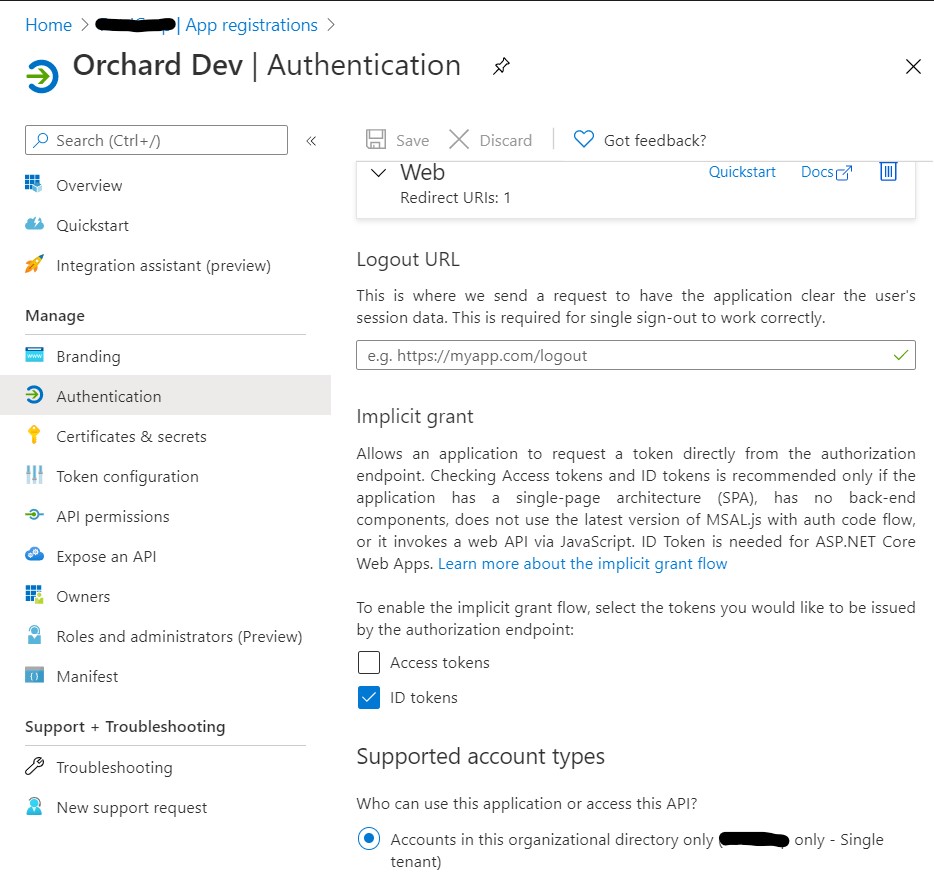
Task: Click the Overview grid icon
Action: click(34, 183)
